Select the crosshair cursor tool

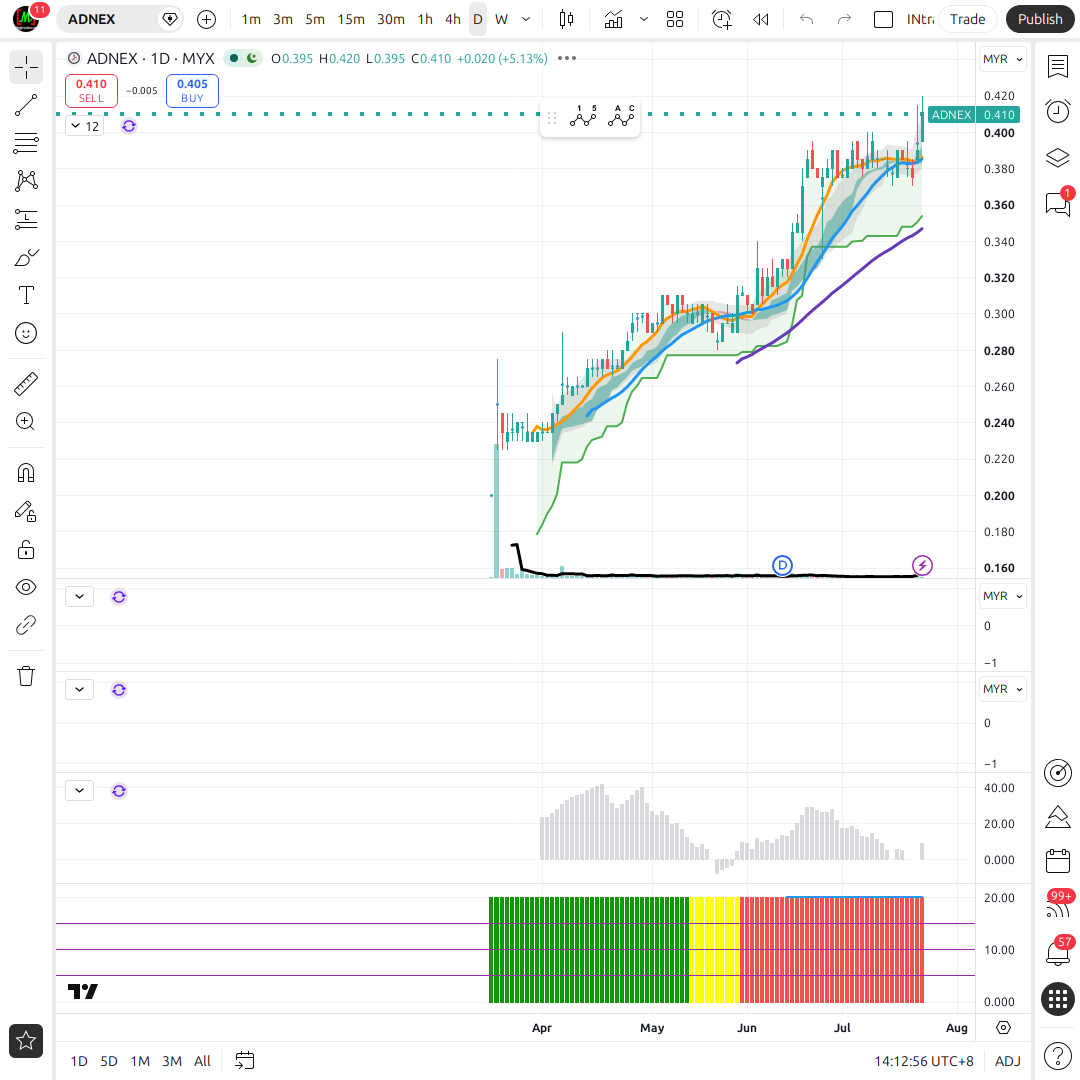pyautogui.click(x=26, y=68)
